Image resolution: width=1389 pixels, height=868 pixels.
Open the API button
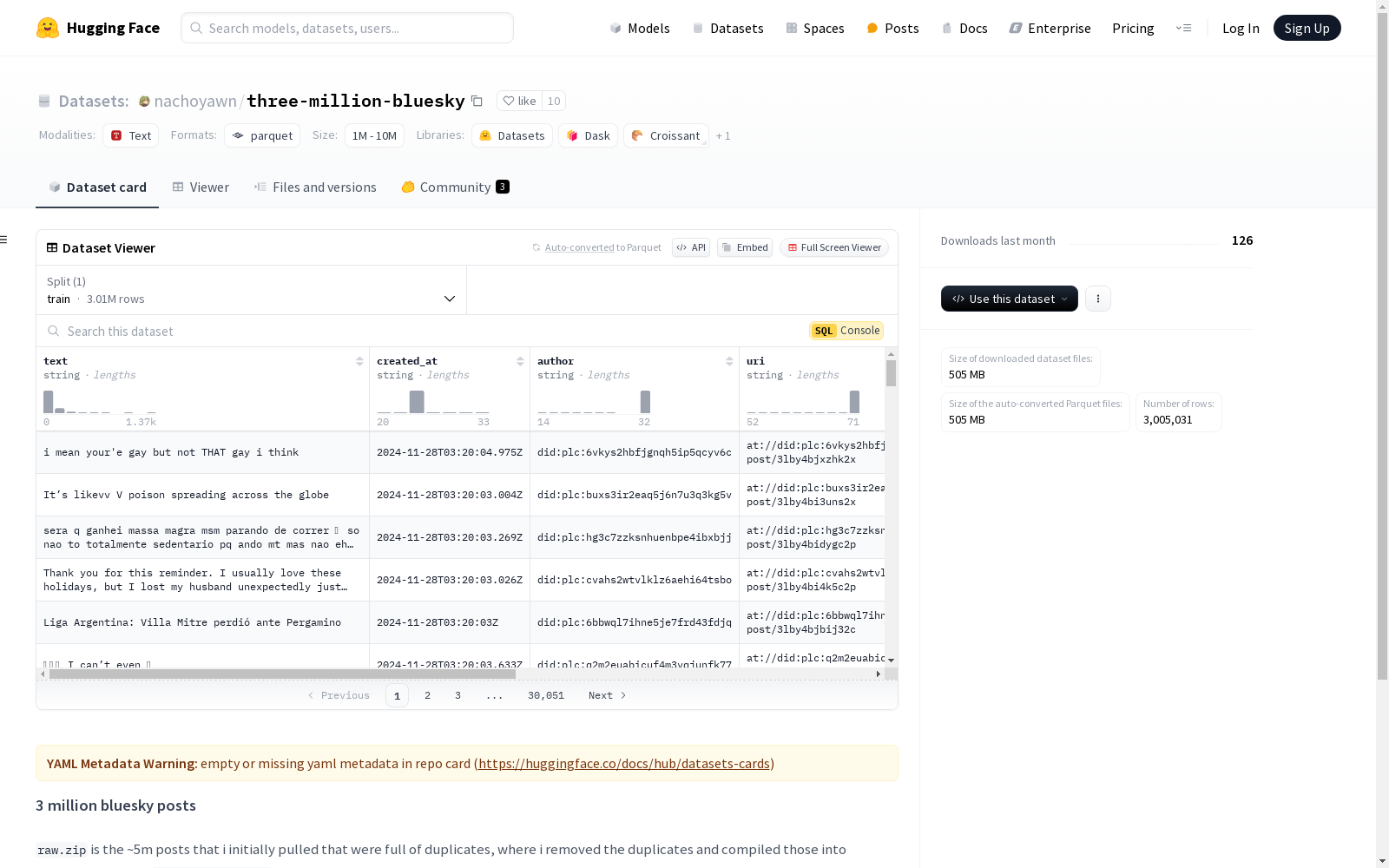coord(691,247)
